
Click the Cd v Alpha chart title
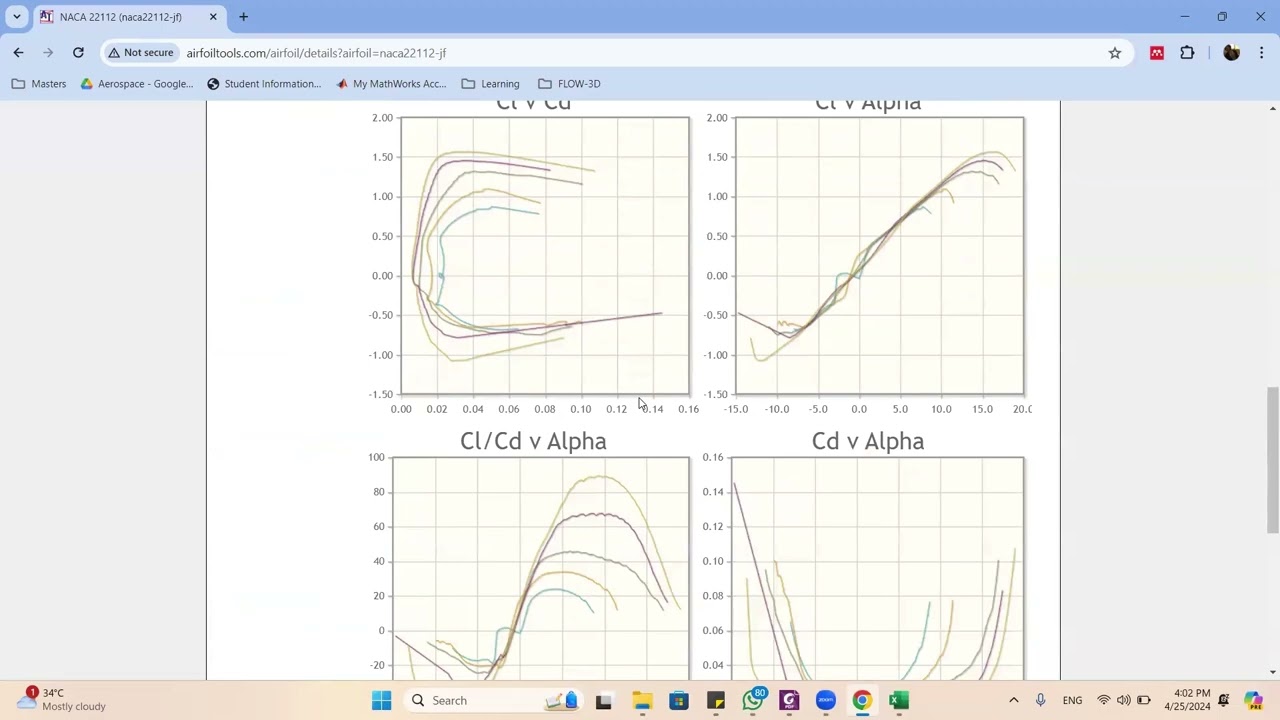(868, 441)
